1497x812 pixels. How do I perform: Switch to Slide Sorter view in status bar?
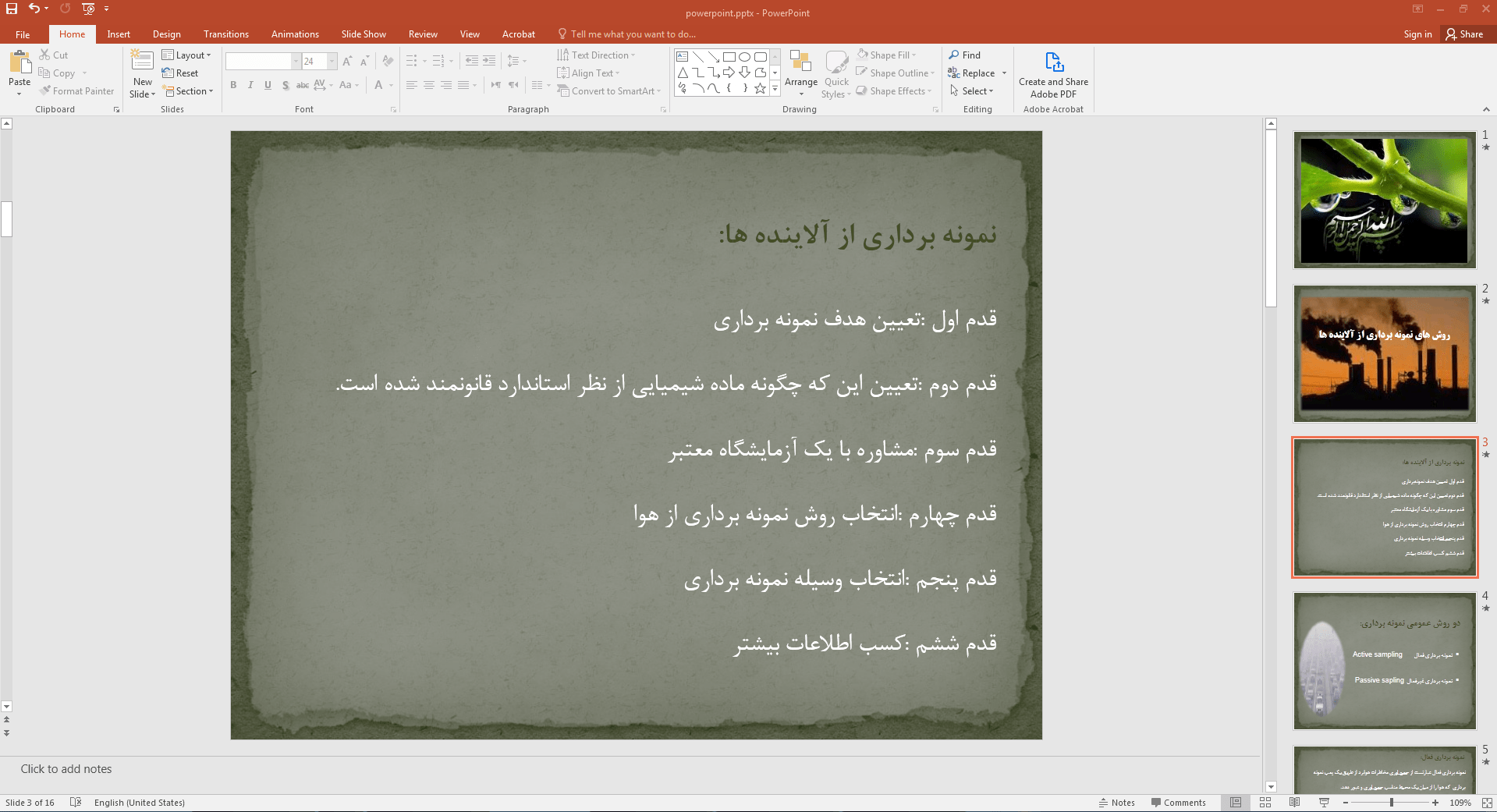click(1265, 803)
